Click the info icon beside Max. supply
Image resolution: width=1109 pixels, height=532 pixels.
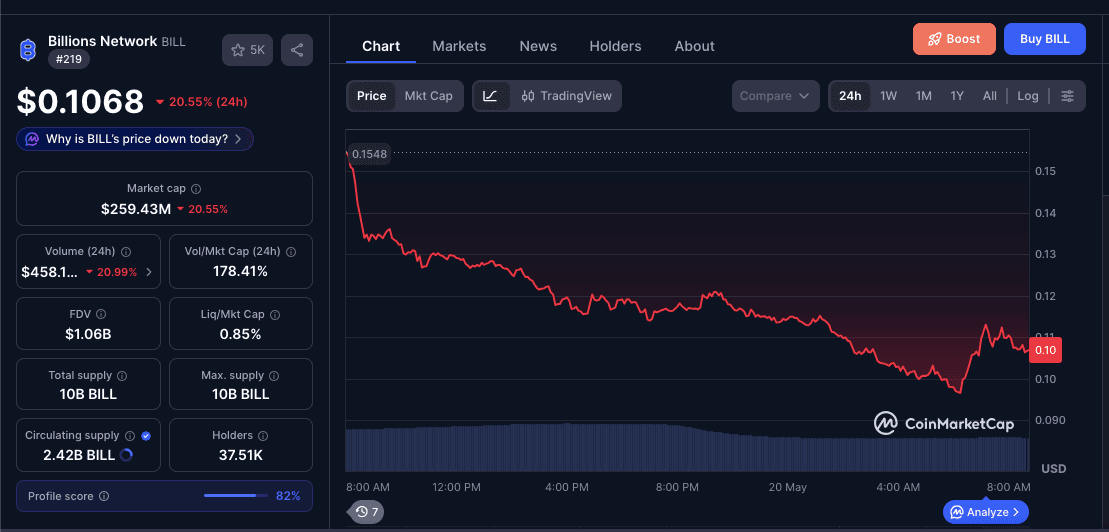pos(274,376)
